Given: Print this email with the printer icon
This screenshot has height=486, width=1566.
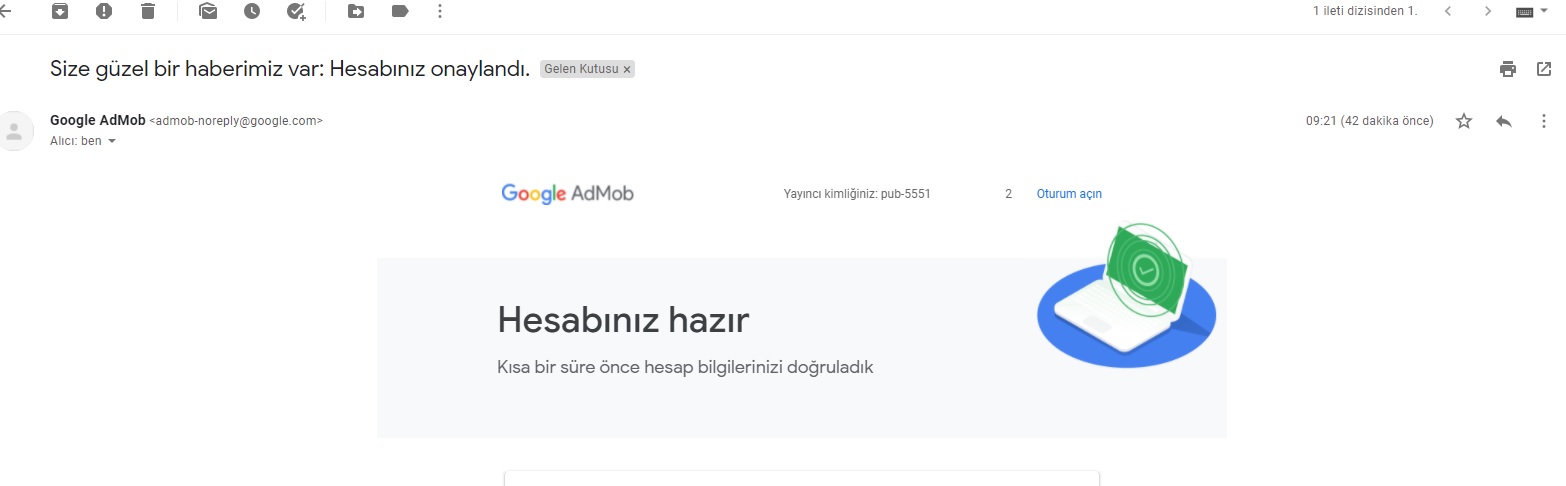Looking at the screenshot, I should (1508, 69).
